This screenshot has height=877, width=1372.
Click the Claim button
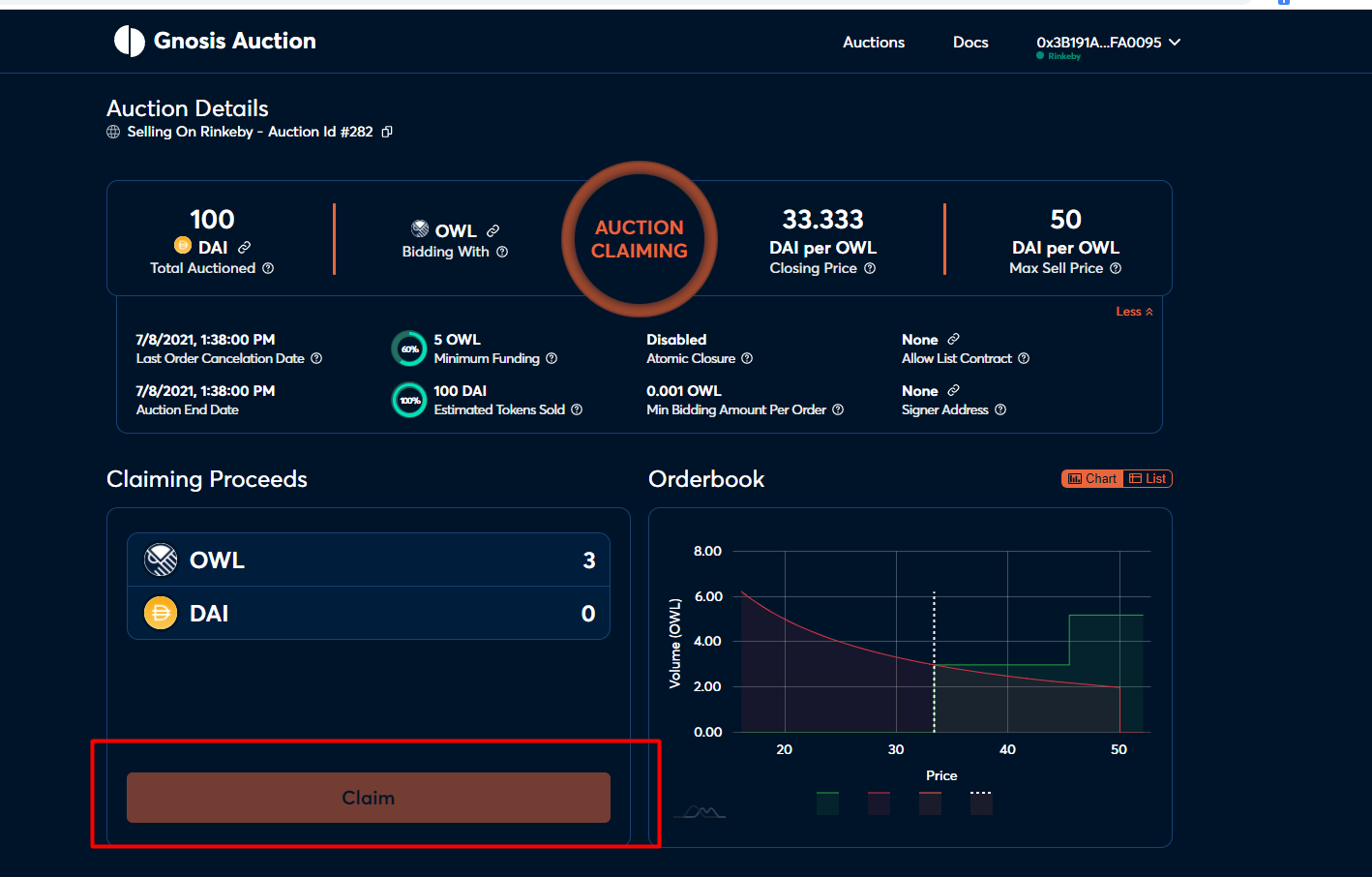click(x=369, y=798)
